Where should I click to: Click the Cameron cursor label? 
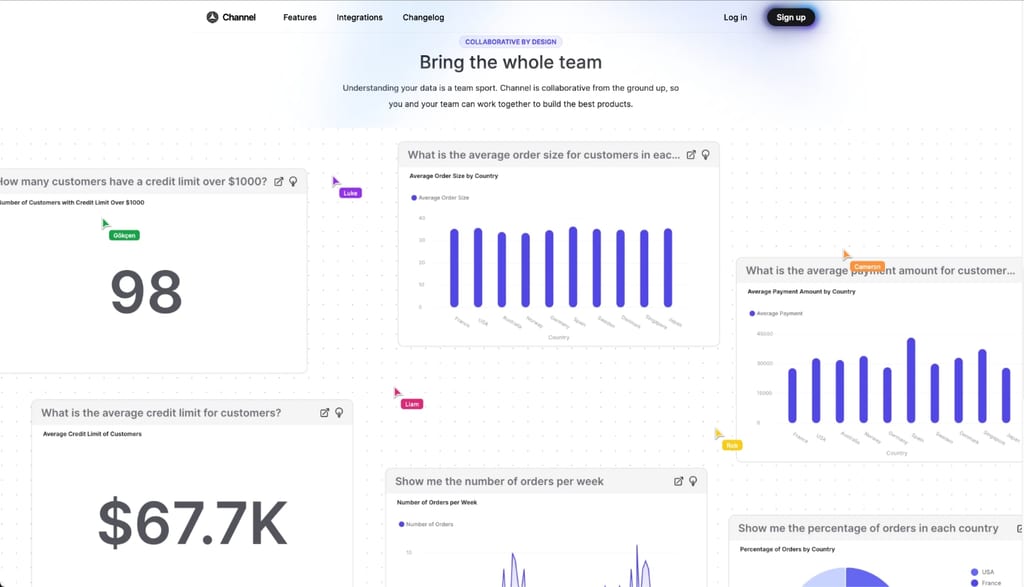tap(867, 266)
